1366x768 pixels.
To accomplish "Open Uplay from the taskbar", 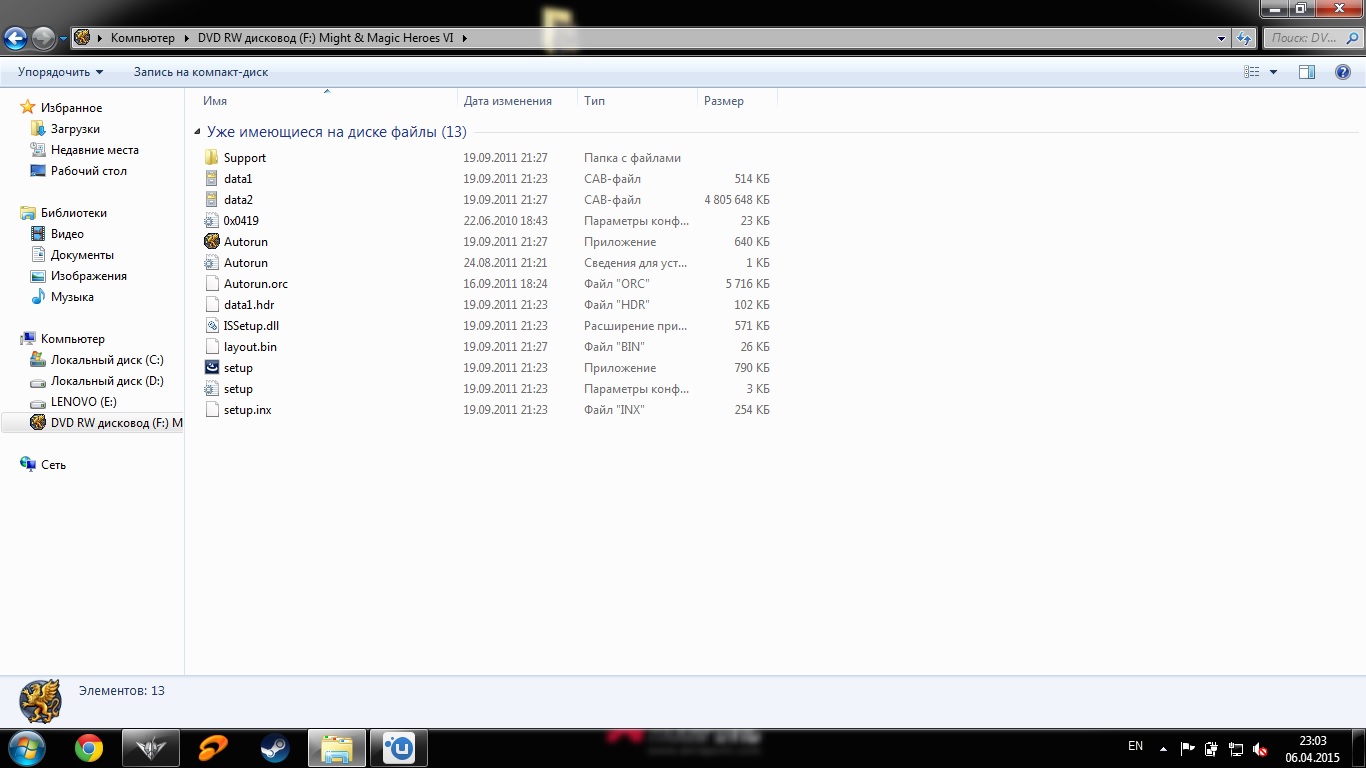I will [399, 747].
